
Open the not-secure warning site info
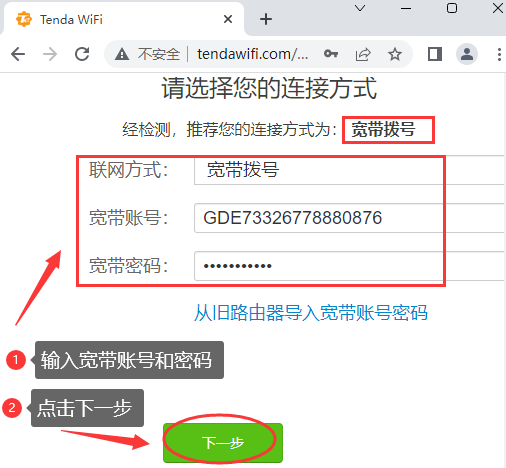(147, 54)
